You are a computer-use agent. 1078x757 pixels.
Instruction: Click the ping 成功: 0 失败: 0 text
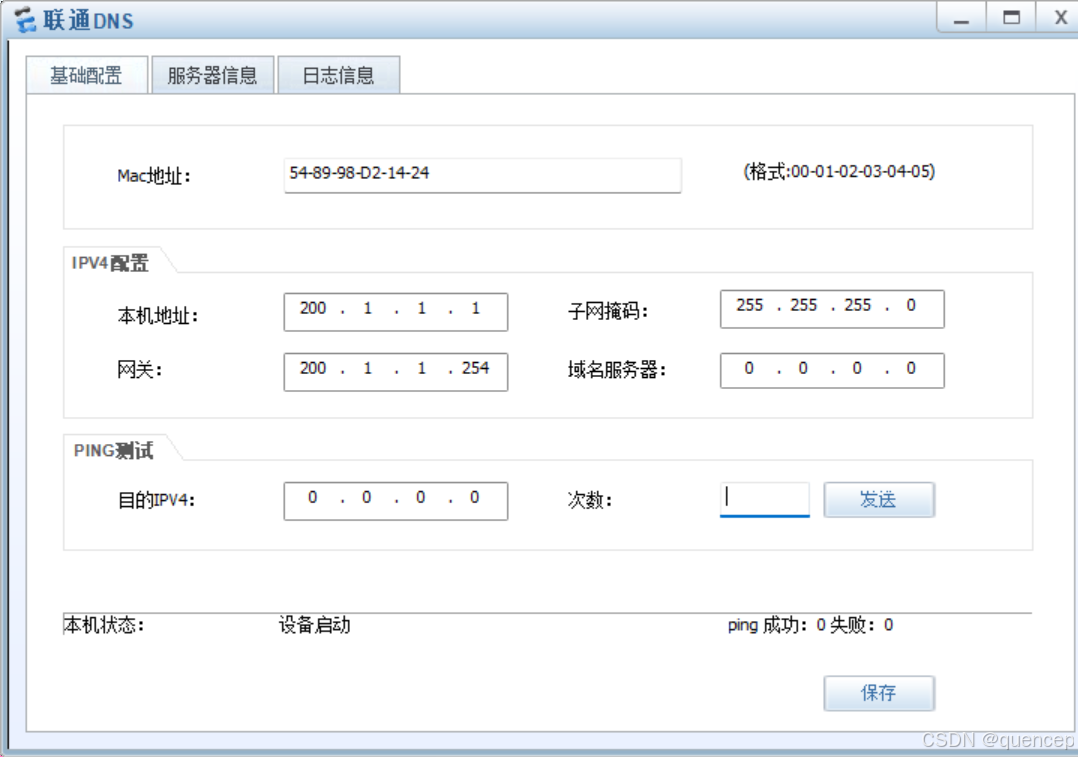(811, 625)
